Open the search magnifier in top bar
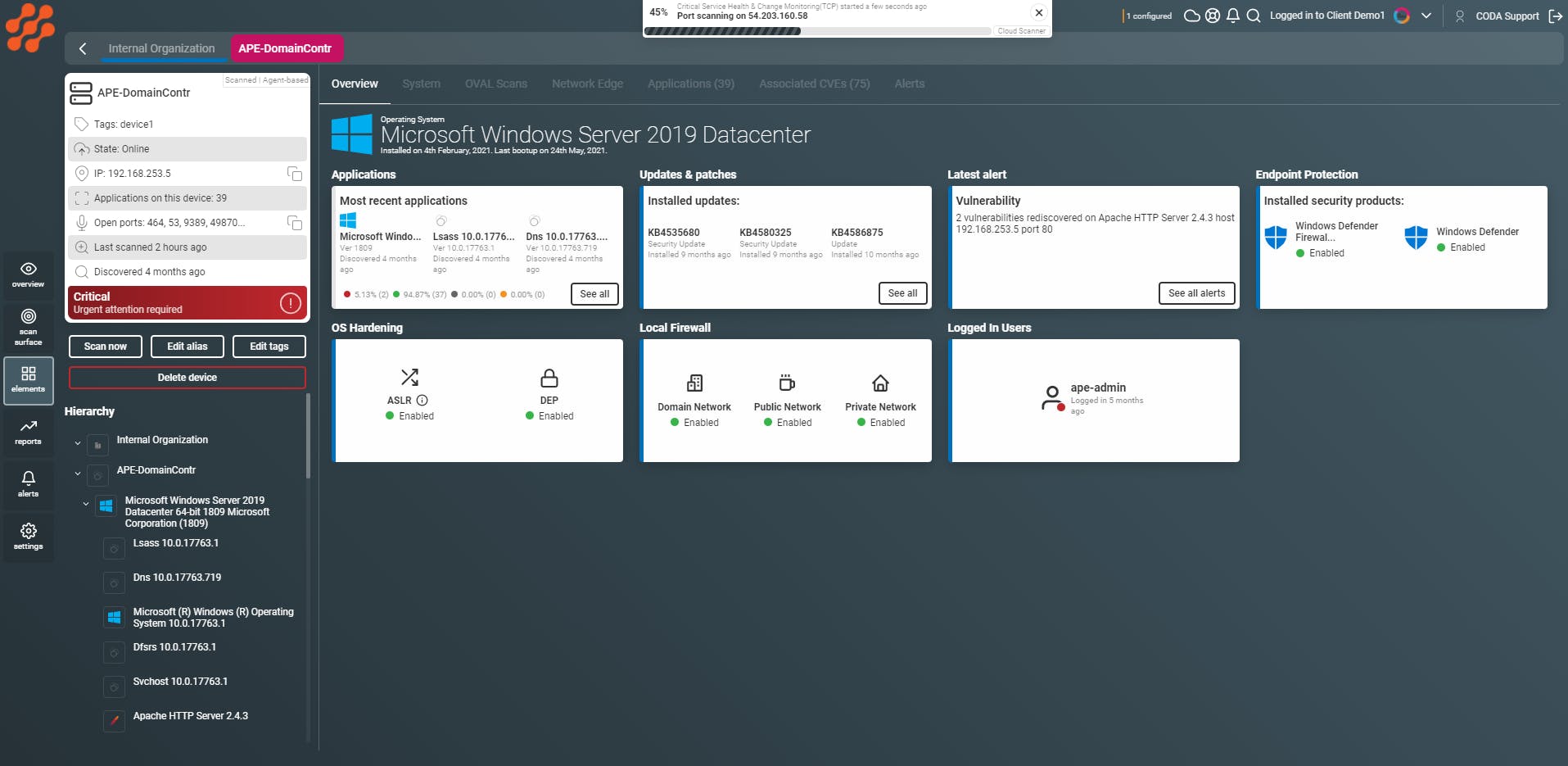 [1254, 16]
